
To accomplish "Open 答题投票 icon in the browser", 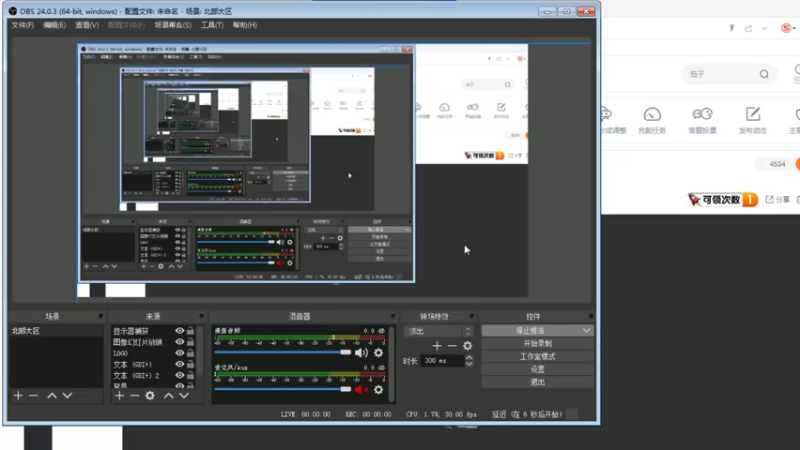I will tap(702, 114).
